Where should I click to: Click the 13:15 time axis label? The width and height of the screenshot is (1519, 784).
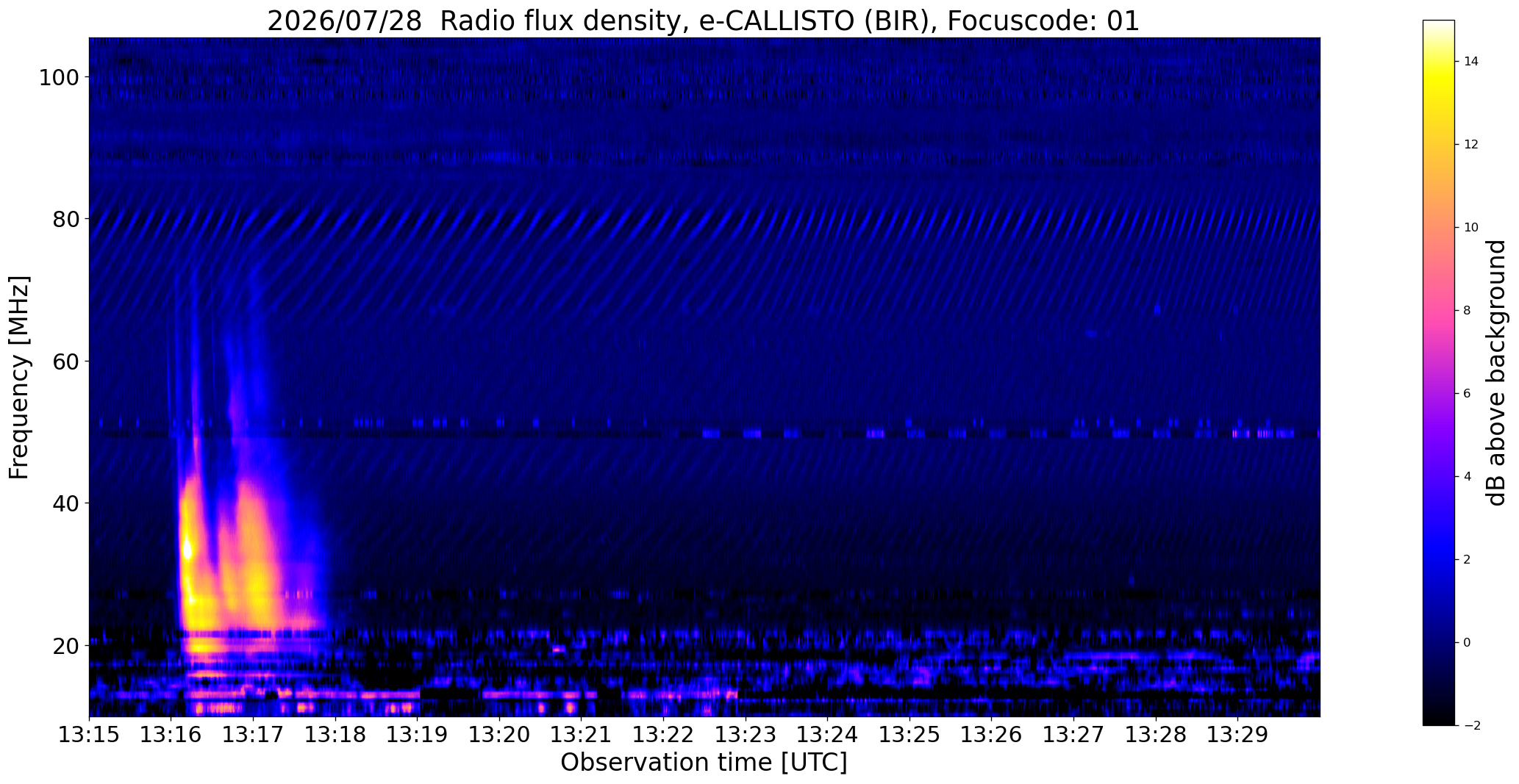coord(90,735)
